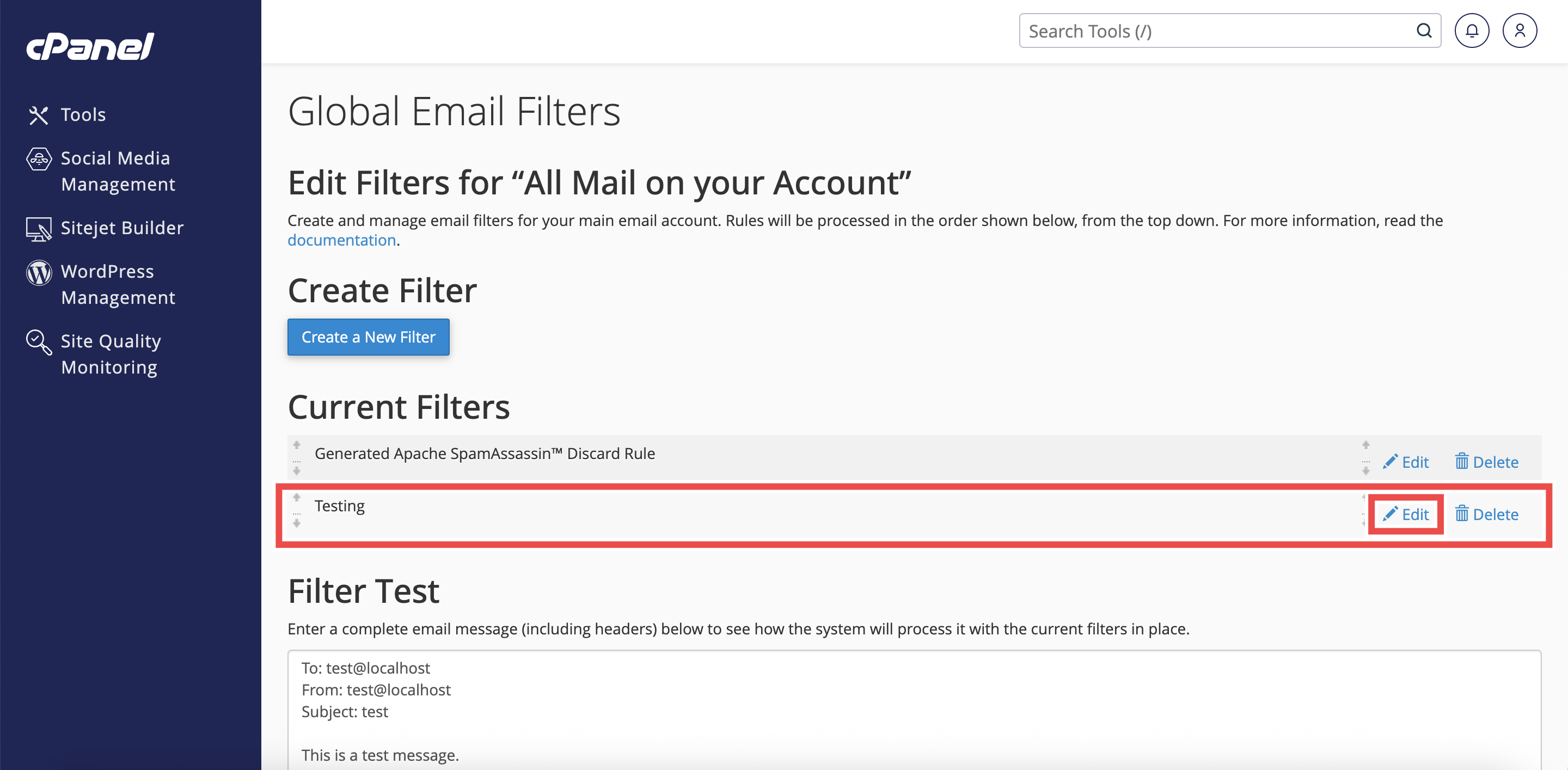Delete the SpamAssassin Discard Rule filter
Viewport: 1568px width, 770px height.
1486,462
